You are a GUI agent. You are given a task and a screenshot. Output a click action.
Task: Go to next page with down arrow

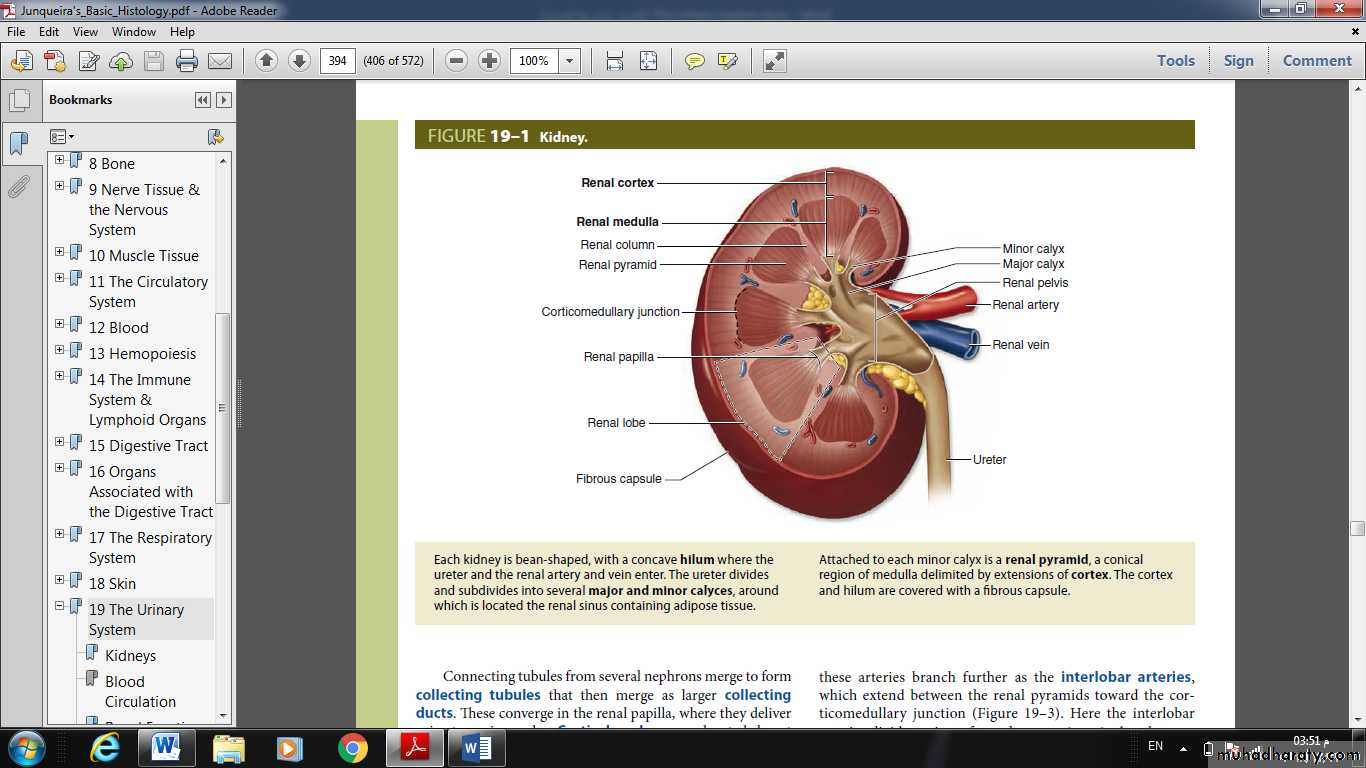coord(299,61)
